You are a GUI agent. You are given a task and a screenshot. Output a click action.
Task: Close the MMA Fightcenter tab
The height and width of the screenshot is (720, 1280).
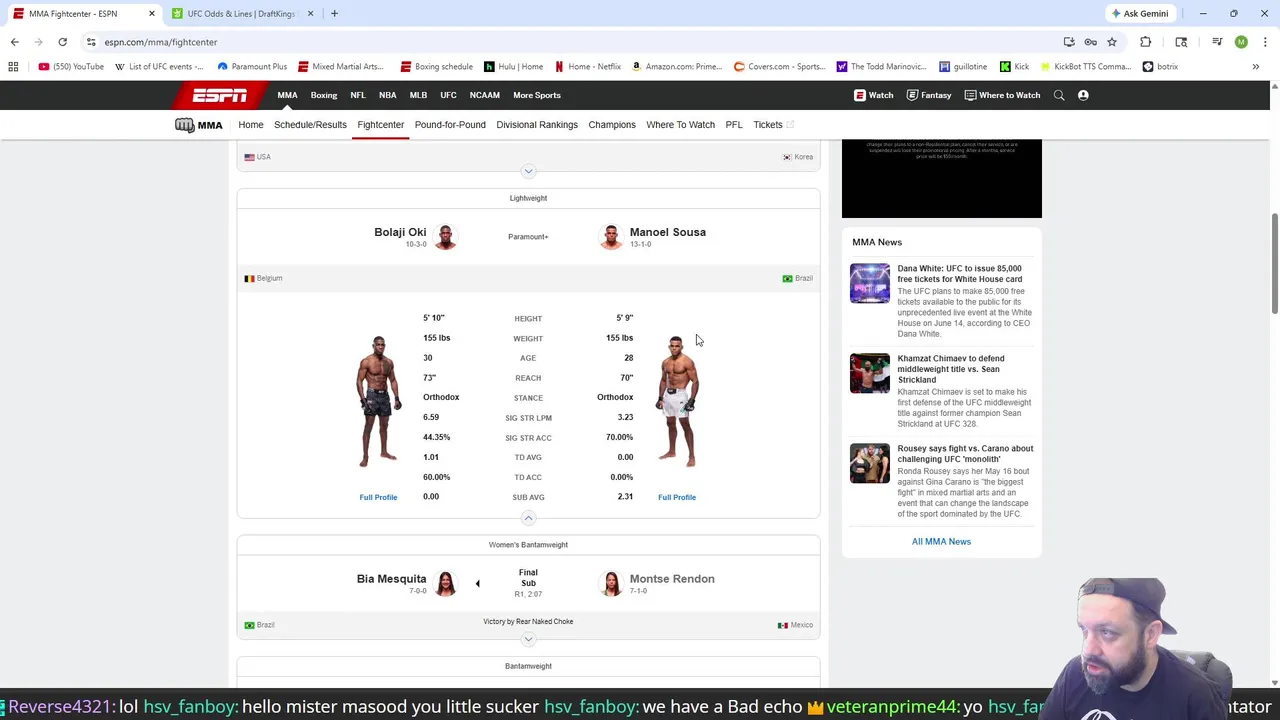pyautogui.click(x=151, y=14)
